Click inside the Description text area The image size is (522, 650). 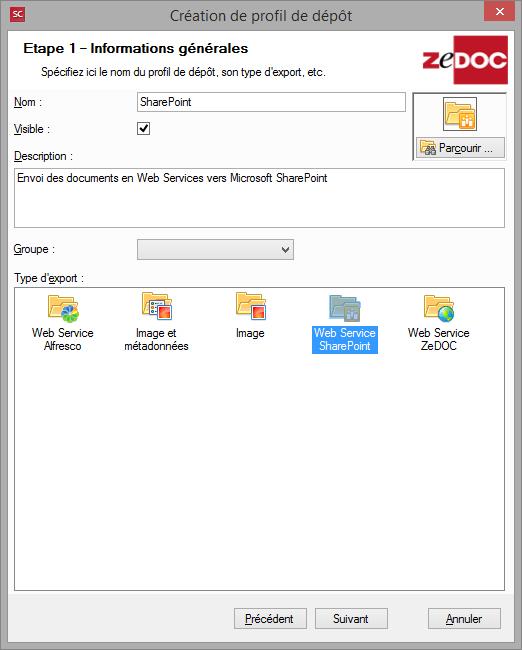[260, 198]
